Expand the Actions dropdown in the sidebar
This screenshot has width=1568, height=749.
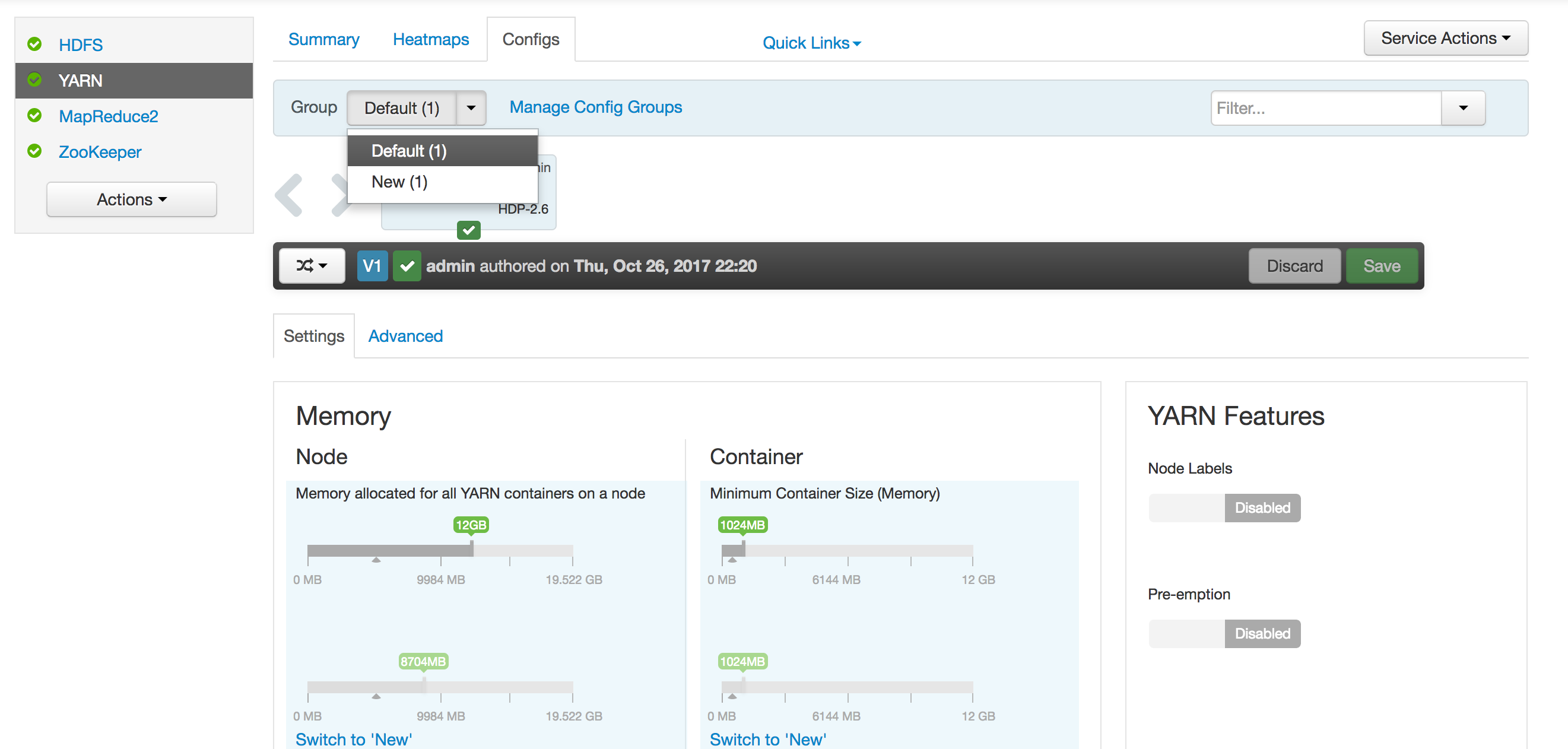click(x=131, y=199)
